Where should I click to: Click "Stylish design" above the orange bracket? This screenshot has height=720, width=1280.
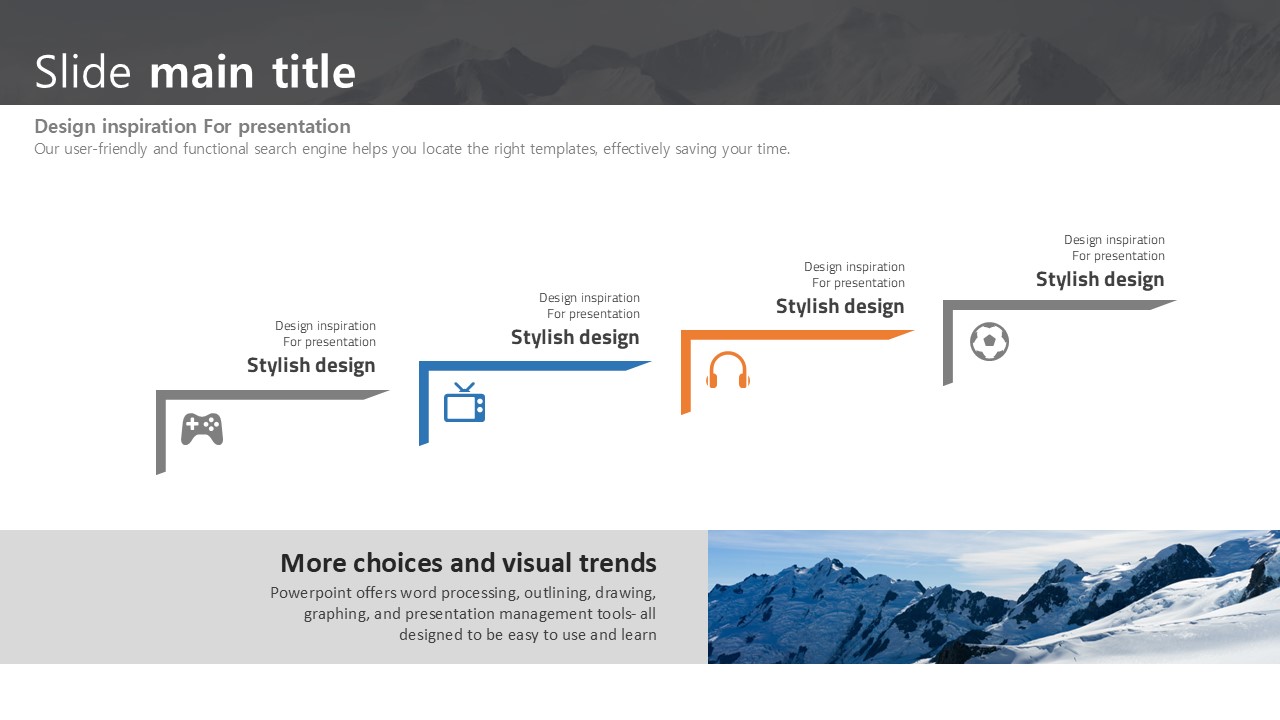840,307
